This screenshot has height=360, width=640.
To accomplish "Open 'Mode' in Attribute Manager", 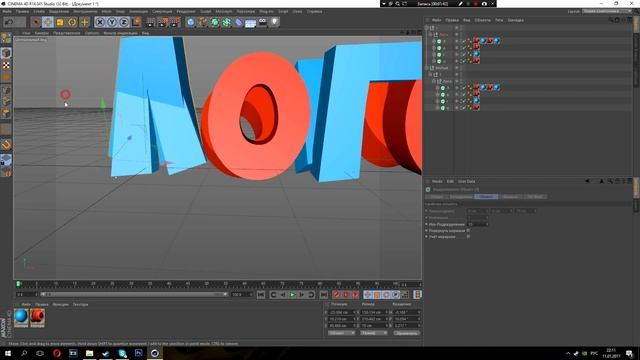I will 437,181.
